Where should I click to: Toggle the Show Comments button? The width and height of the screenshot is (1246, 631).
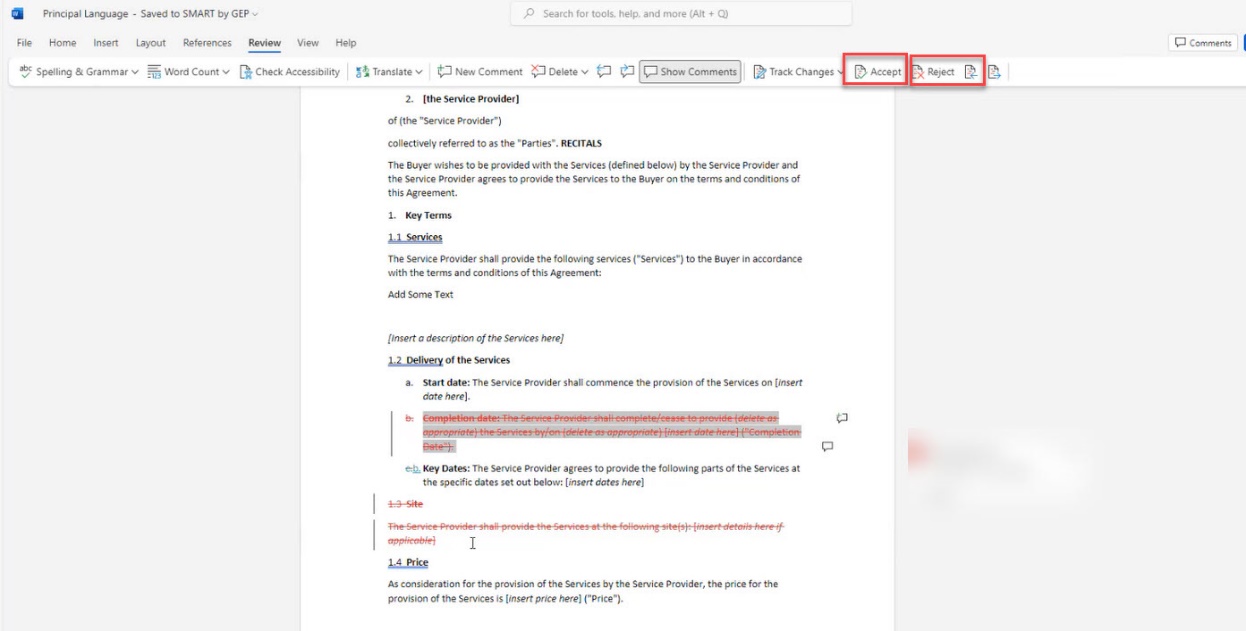pyautogui.click(x=689, y=72)
